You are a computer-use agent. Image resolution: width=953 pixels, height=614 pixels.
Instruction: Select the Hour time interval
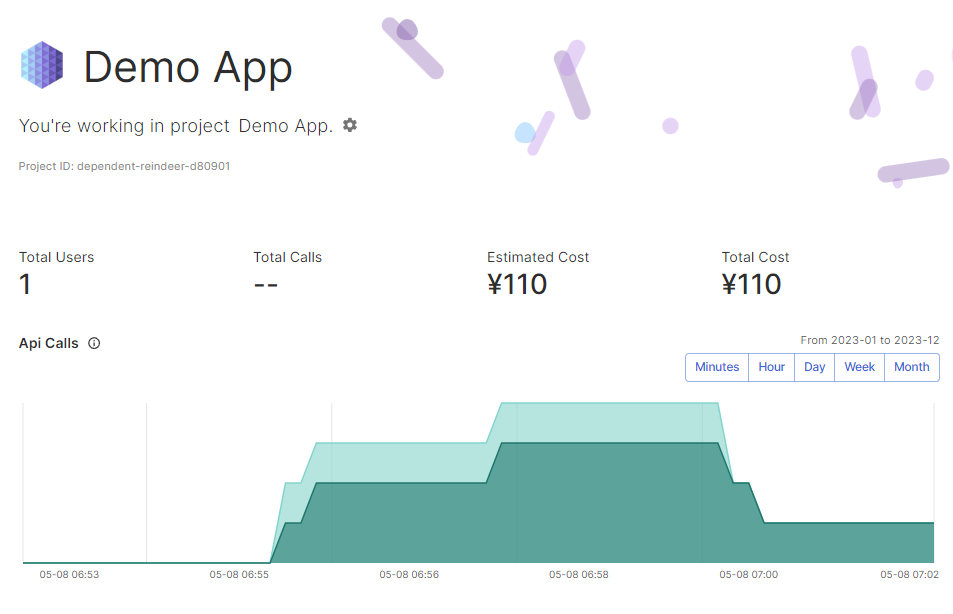click(x=771, y=367)
